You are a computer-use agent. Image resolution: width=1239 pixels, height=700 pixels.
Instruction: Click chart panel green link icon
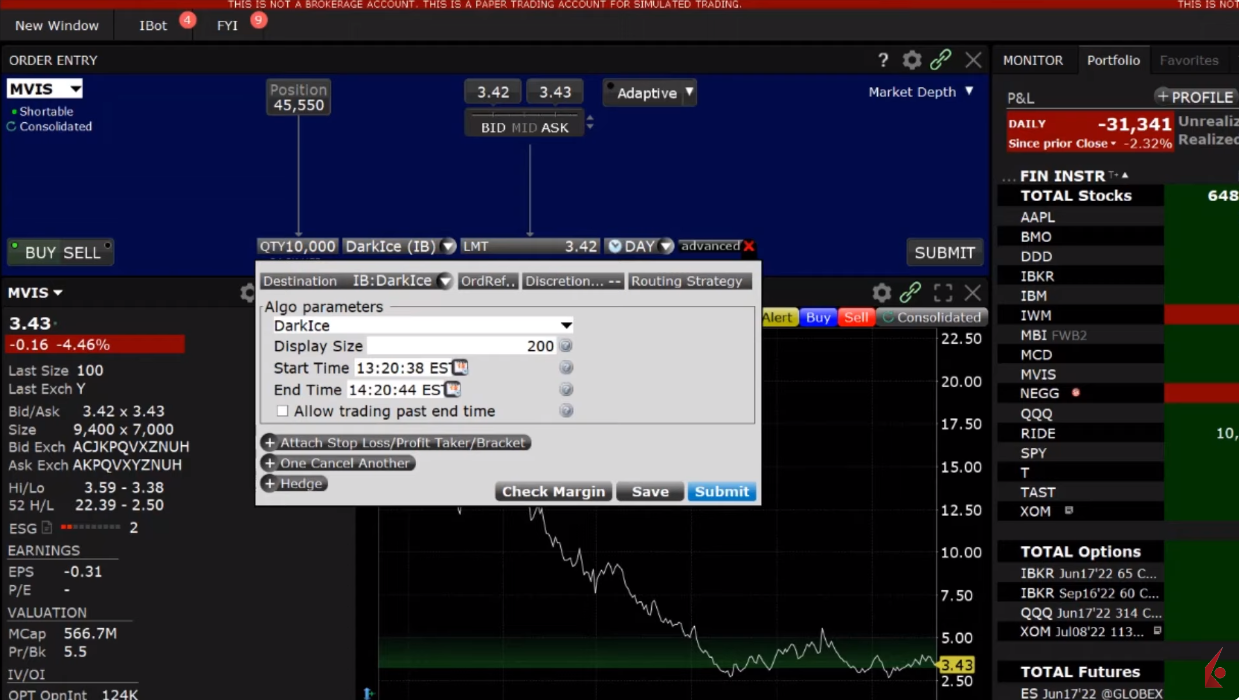910,293
